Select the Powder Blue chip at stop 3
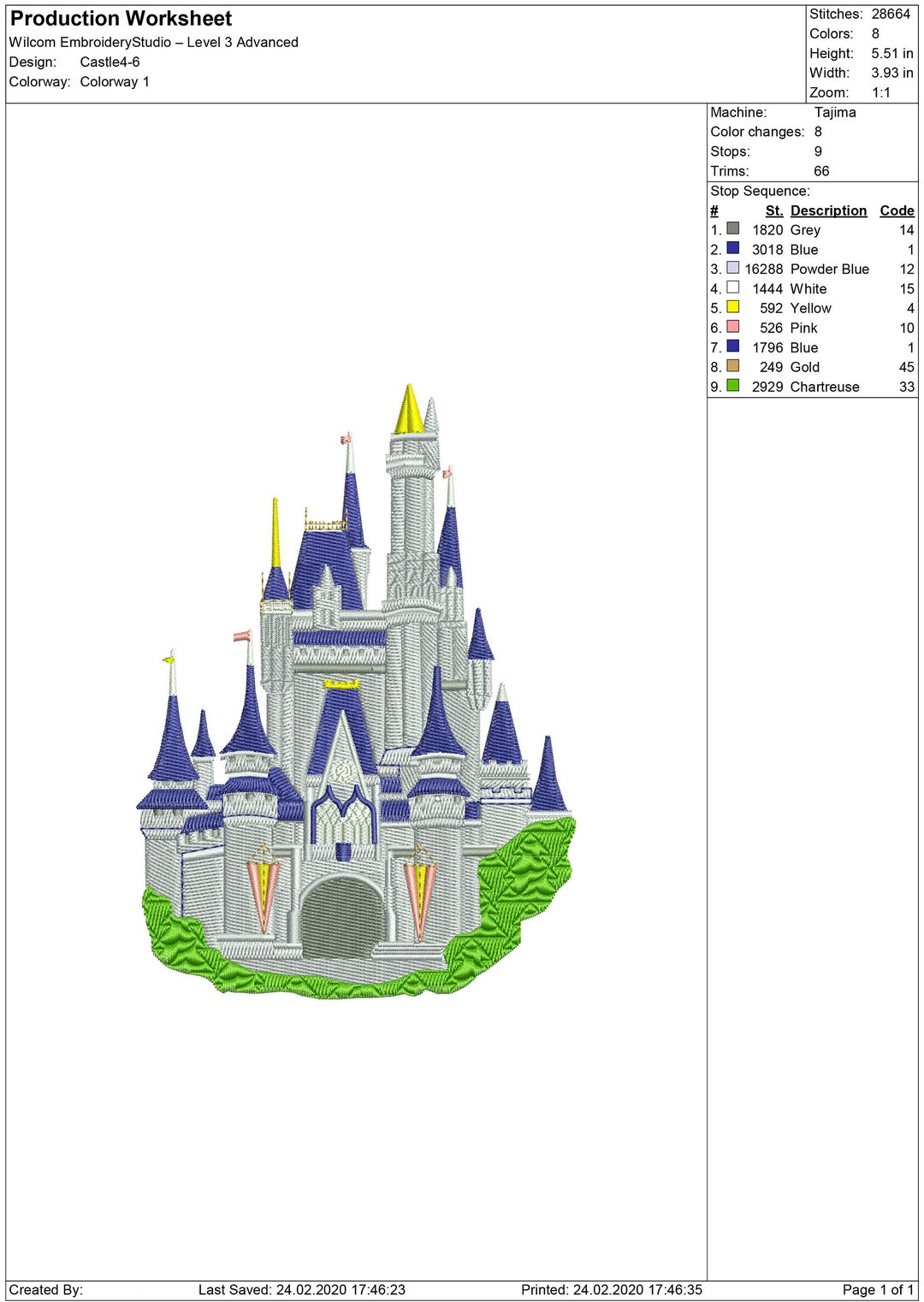The width and height of the screenshot is (924, 1302). pyautogui.click(x=731, y=269)
